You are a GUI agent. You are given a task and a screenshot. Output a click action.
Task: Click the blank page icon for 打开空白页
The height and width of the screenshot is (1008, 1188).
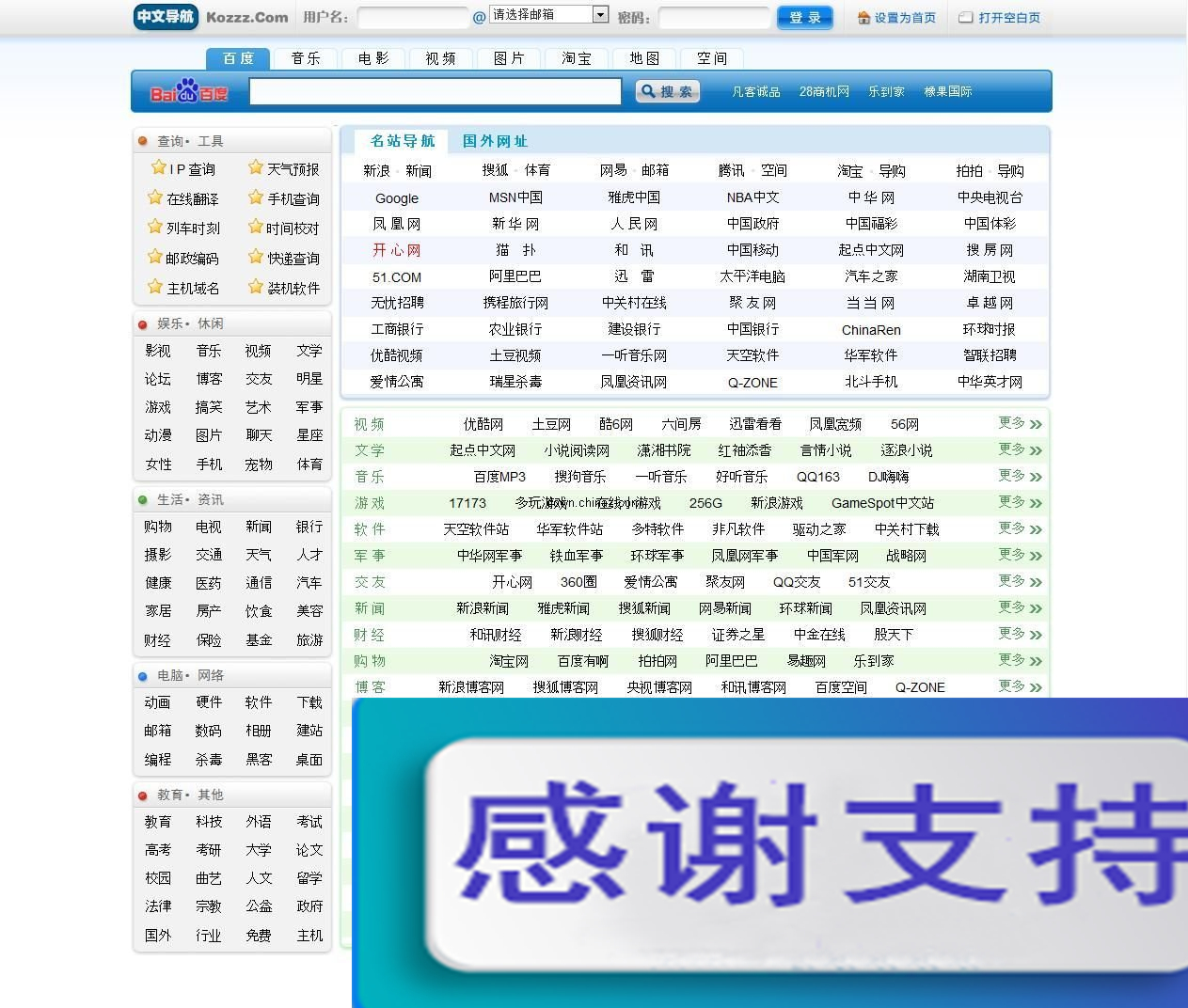[965, 17]
